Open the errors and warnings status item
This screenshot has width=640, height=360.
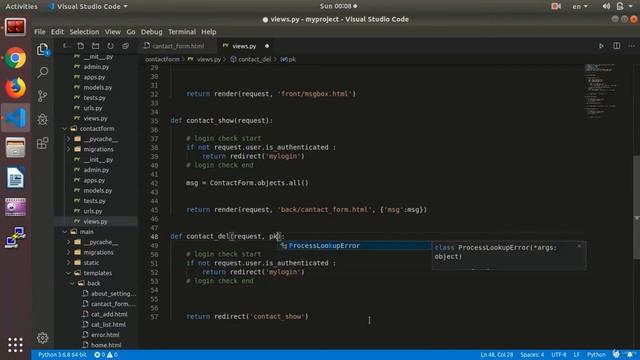tap(106, 355)
